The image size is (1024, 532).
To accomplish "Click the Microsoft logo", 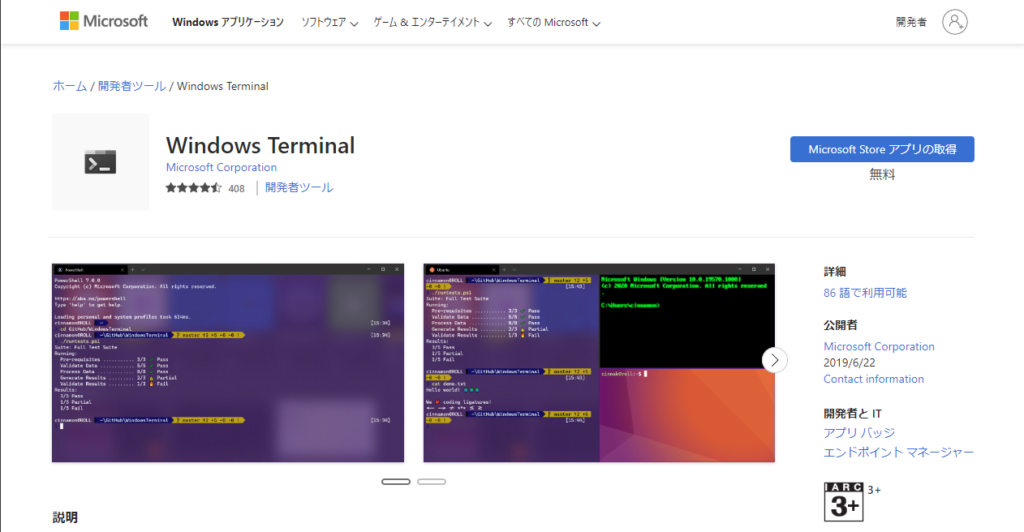I will click(104, 21).
